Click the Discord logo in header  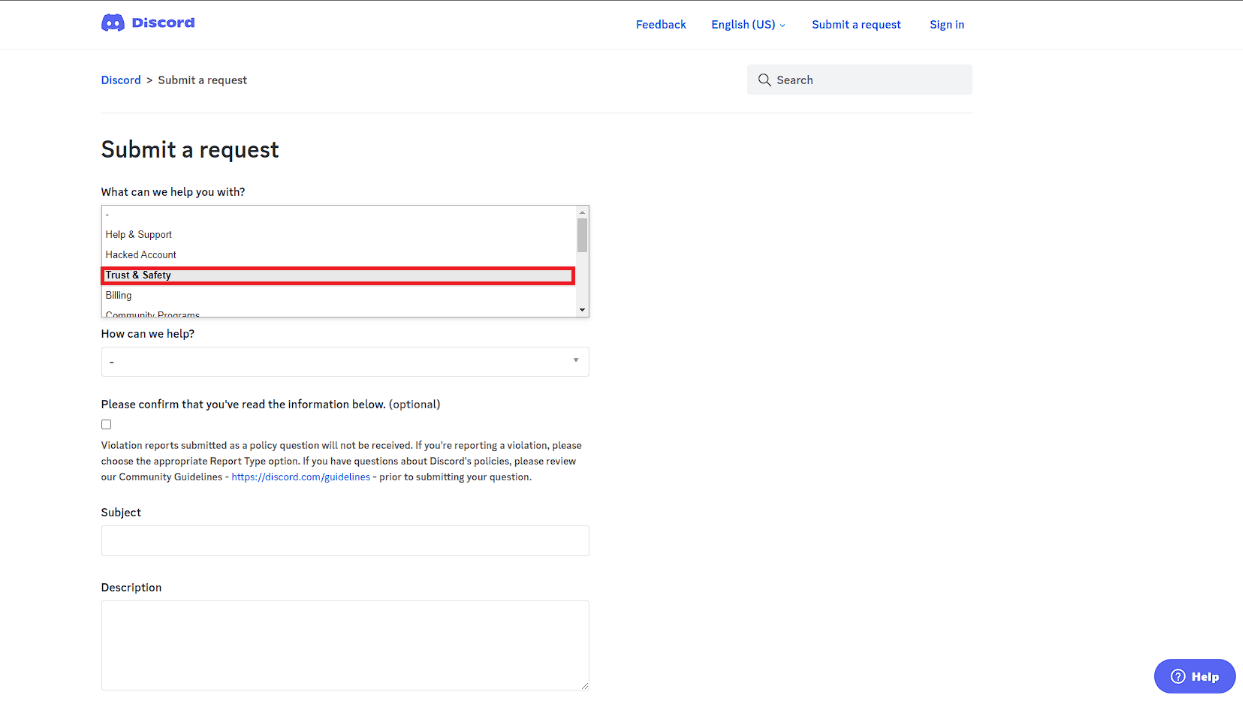click(148, 23)
